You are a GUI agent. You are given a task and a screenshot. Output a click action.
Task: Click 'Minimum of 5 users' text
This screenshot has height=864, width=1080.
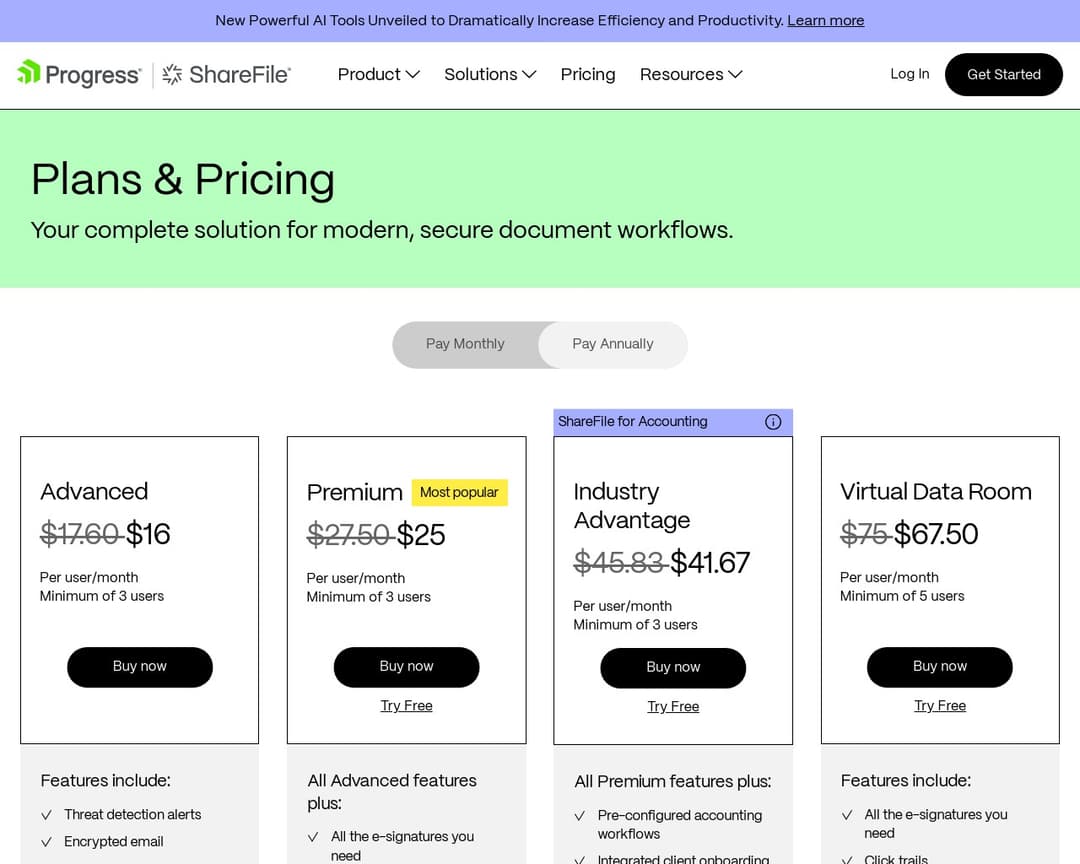tap(902, 596)
